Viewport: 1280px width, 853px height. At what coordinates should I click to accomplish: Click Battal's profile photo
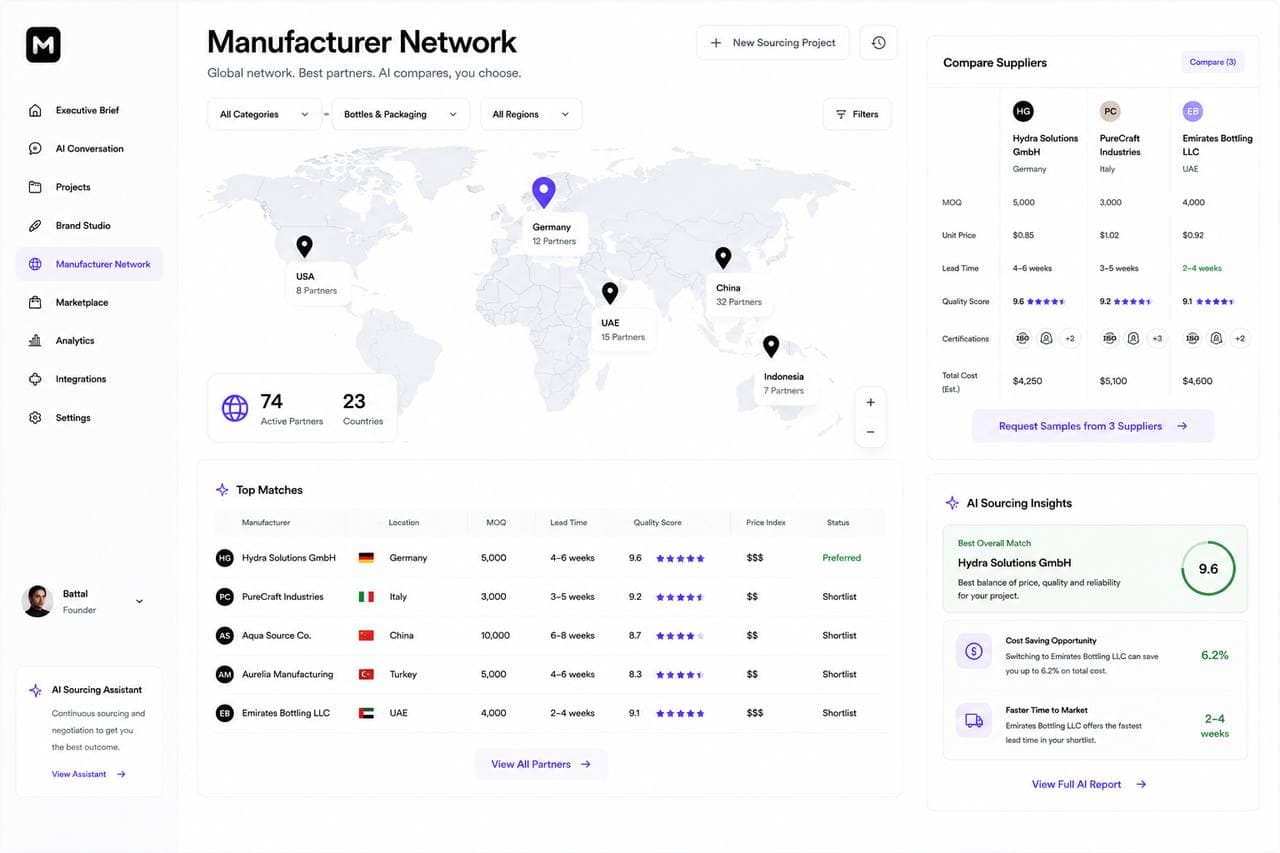37,601
